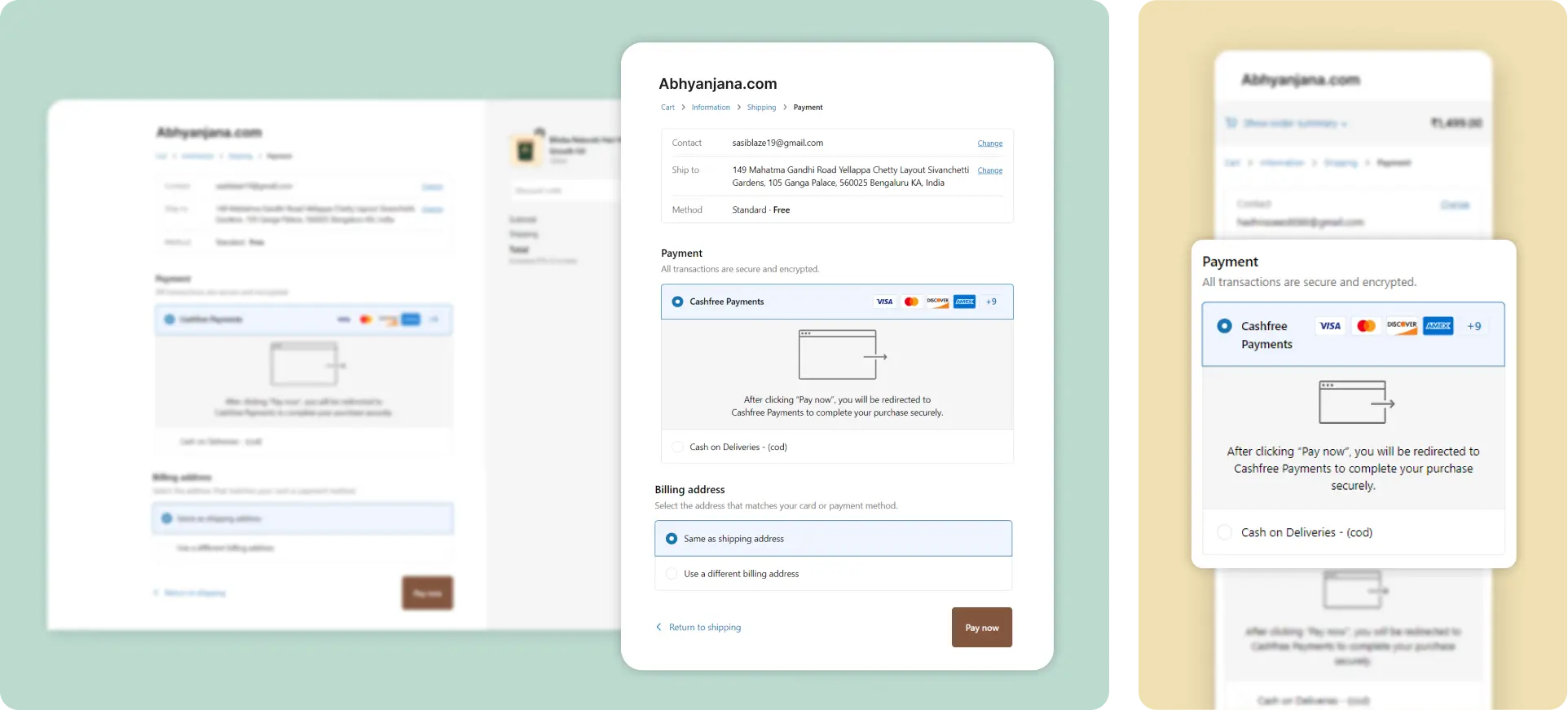Select Use a different billing address
This screenshot has width=1568, height=710.
[672, 574]
